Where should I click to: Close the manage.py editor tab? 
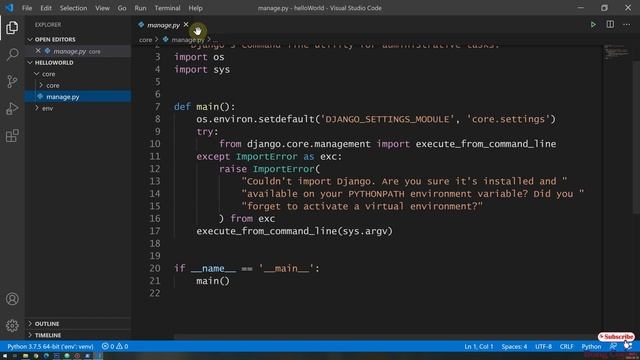click(186, 24)
